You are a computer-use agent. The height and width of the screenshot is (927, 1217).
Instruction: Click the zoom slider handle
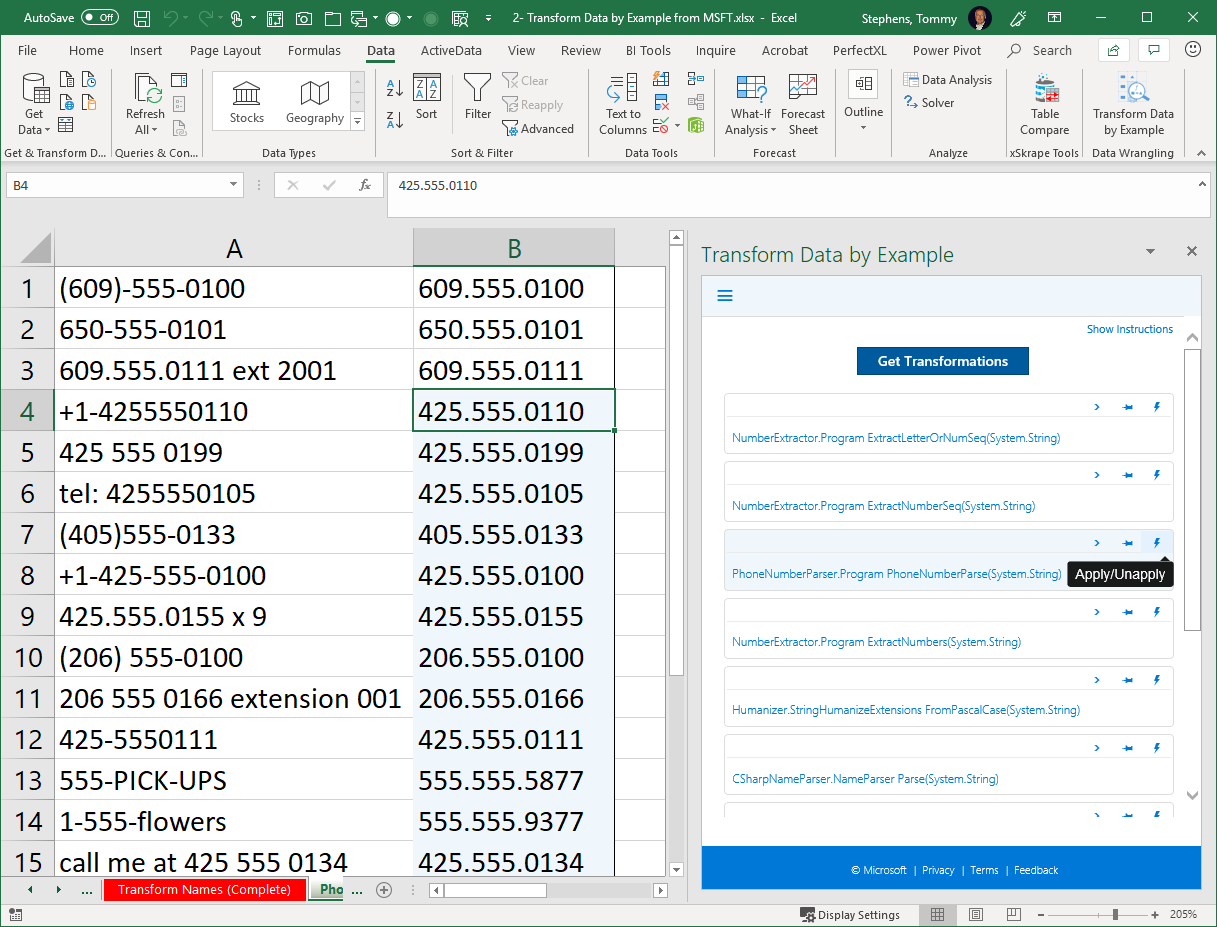click(1115, 914)
